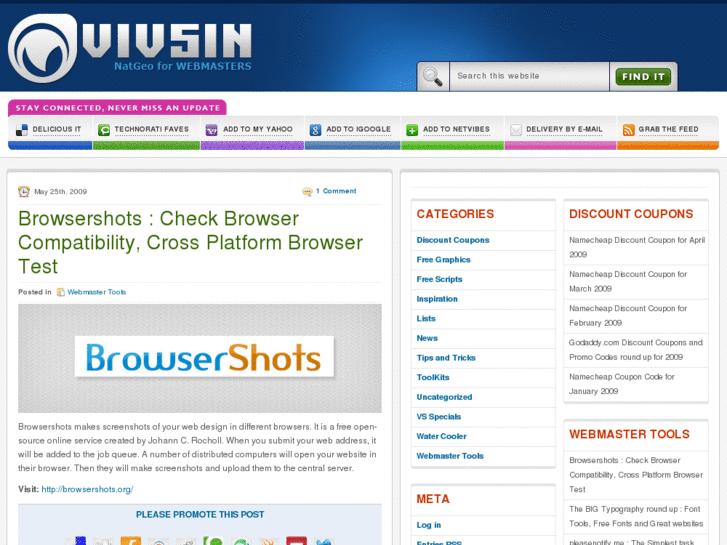The height and width of the screenshot is (545, 727).
Task: Select Add to iGoogle
Action: pyautogui.click(x=358, y=129)
